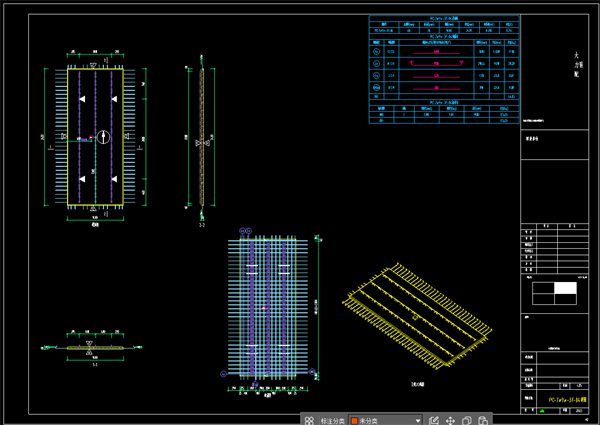
Task: Click the copy icon in the bottom toolbar
Action: (466, 421)
